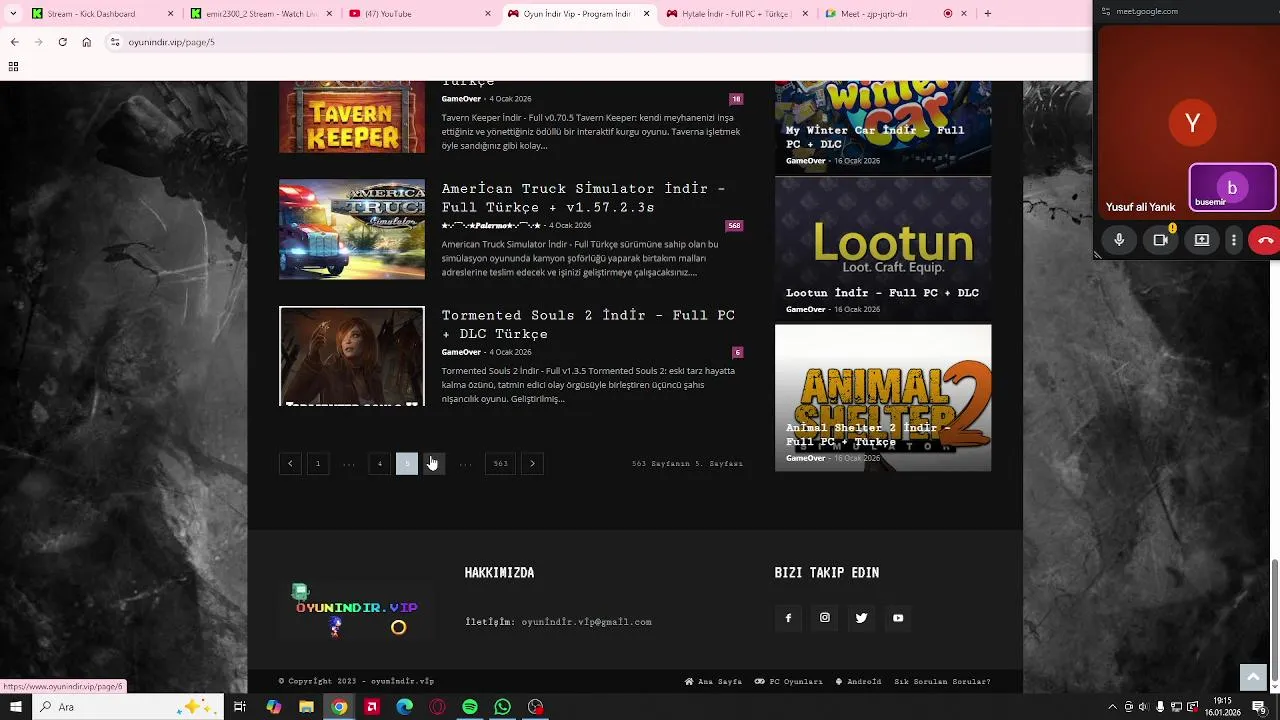
Task: Open Chrome from the taskbar
Action: pos(339,707)
